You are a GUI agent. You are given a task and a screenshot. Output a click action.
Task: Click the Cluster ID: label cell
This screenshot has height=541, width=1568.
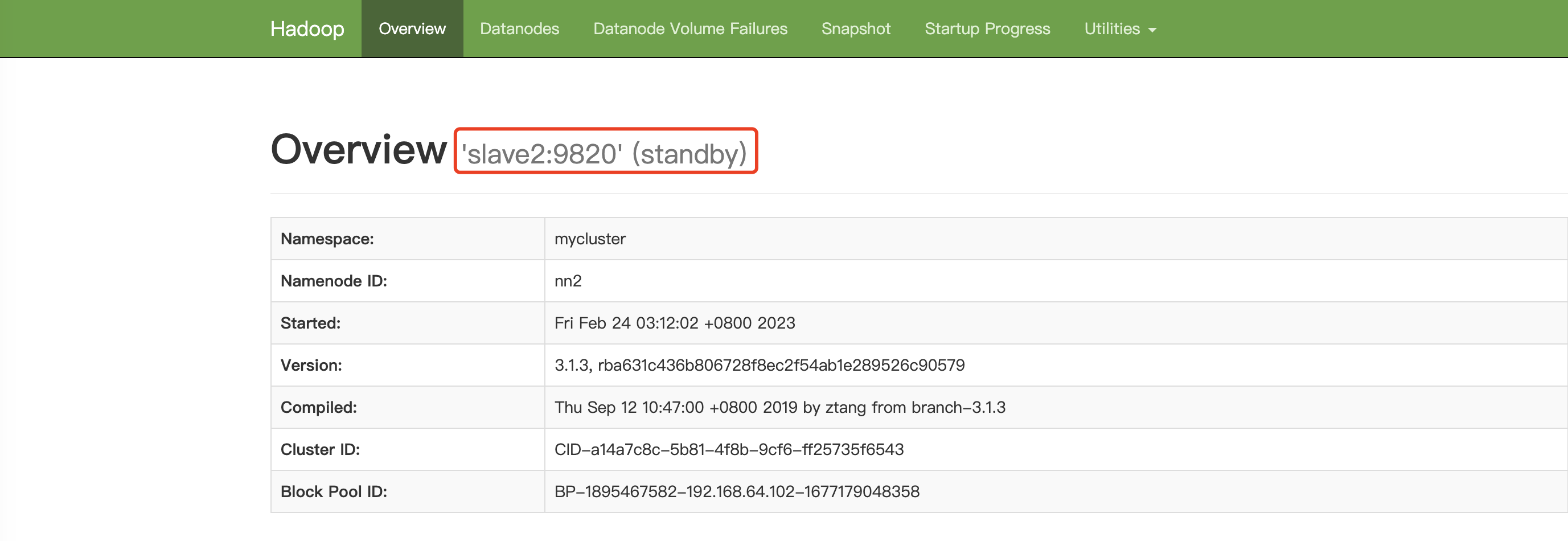pyautogui.click(x=407, y=449)
